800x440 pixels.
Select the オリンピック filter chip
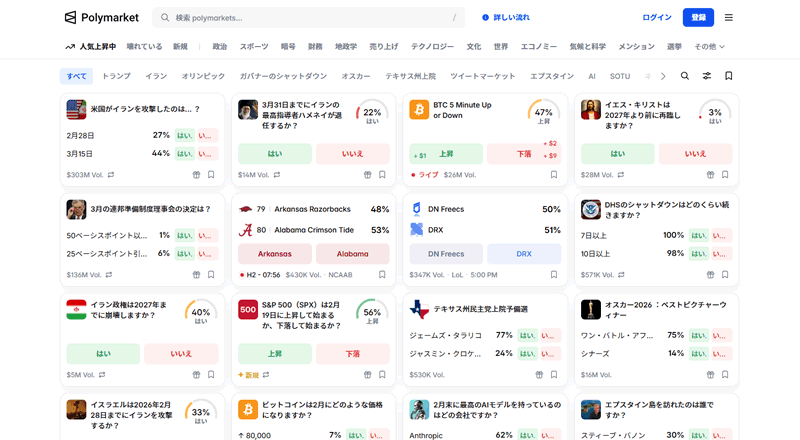[203, 76]
